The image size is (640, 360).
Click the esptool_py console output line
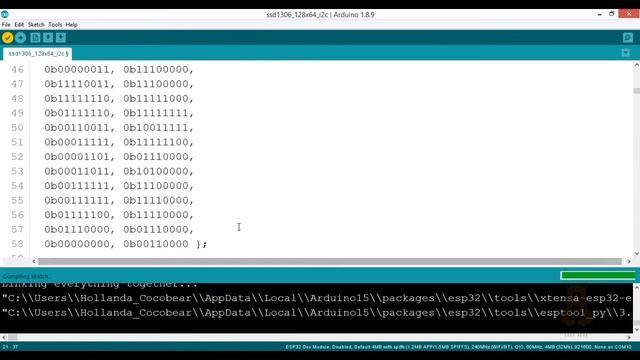click(317, 313)
